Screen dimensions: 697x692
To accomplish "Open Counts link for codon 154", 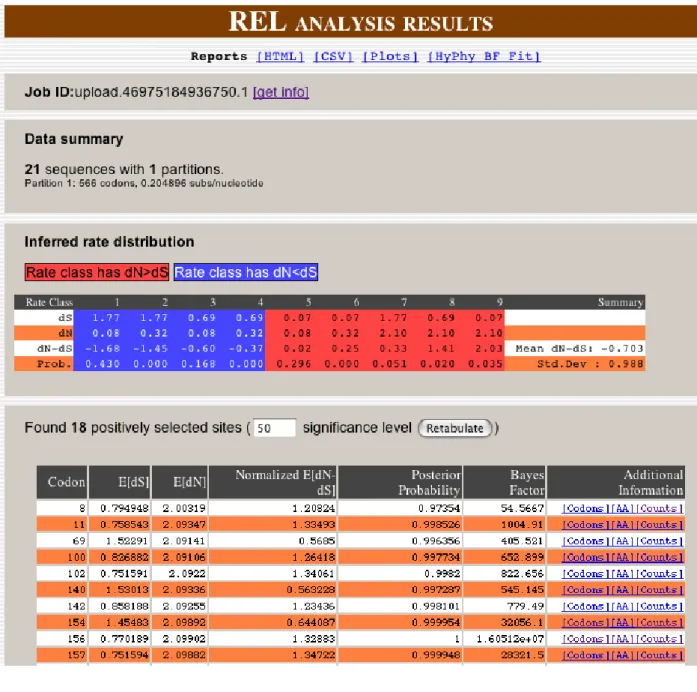I will 659,622.
